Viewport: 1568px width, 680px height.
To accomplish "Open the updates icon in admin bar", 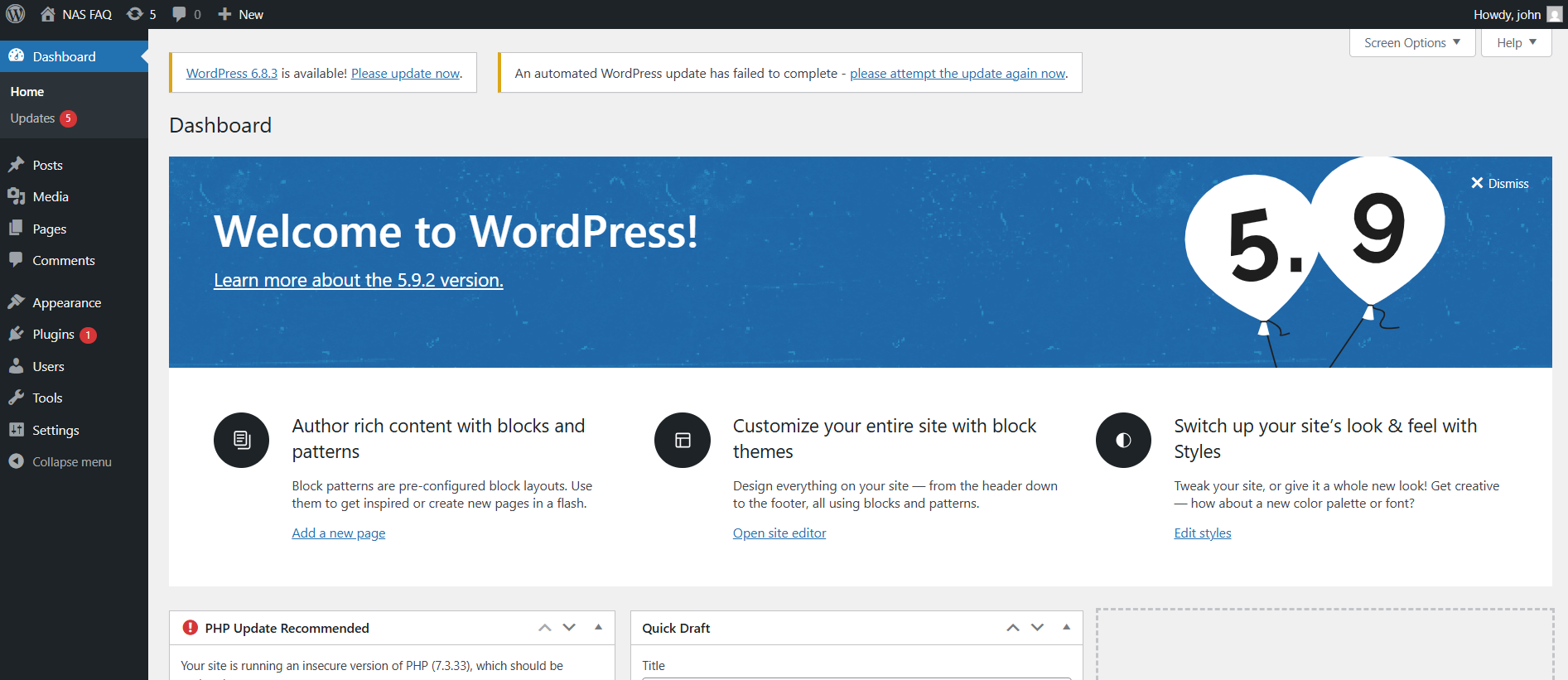I will pyautogui.click(x=135, y=14).
